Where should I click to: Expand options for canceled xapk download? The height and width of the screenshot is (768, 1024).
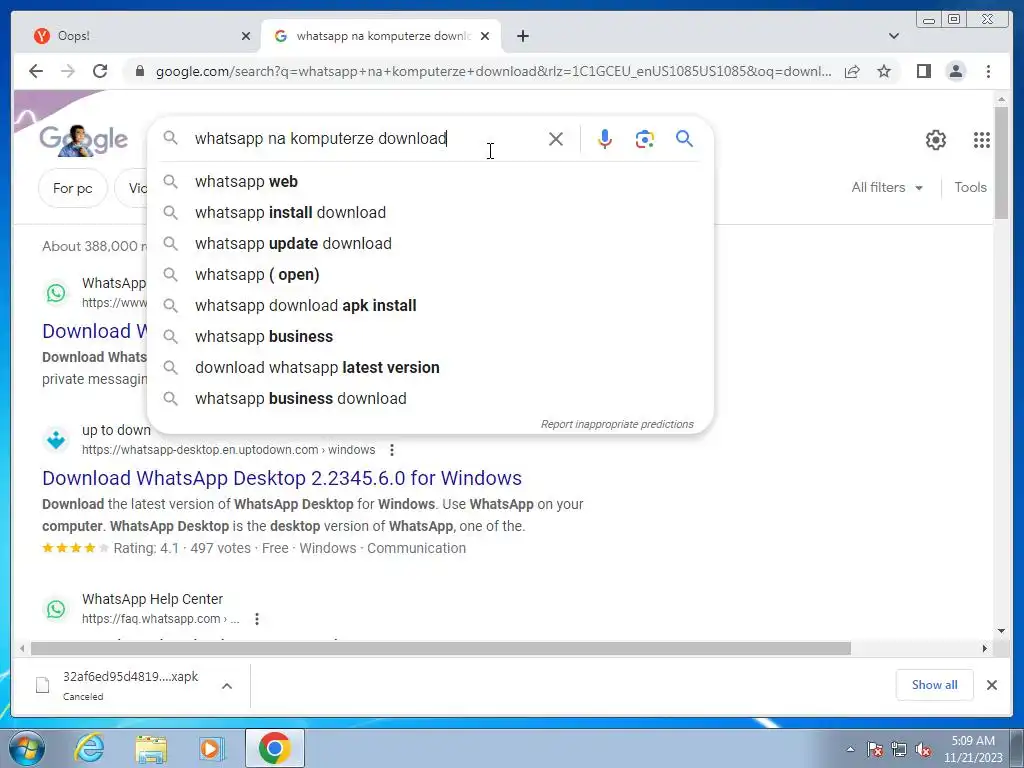coord(227,686)
